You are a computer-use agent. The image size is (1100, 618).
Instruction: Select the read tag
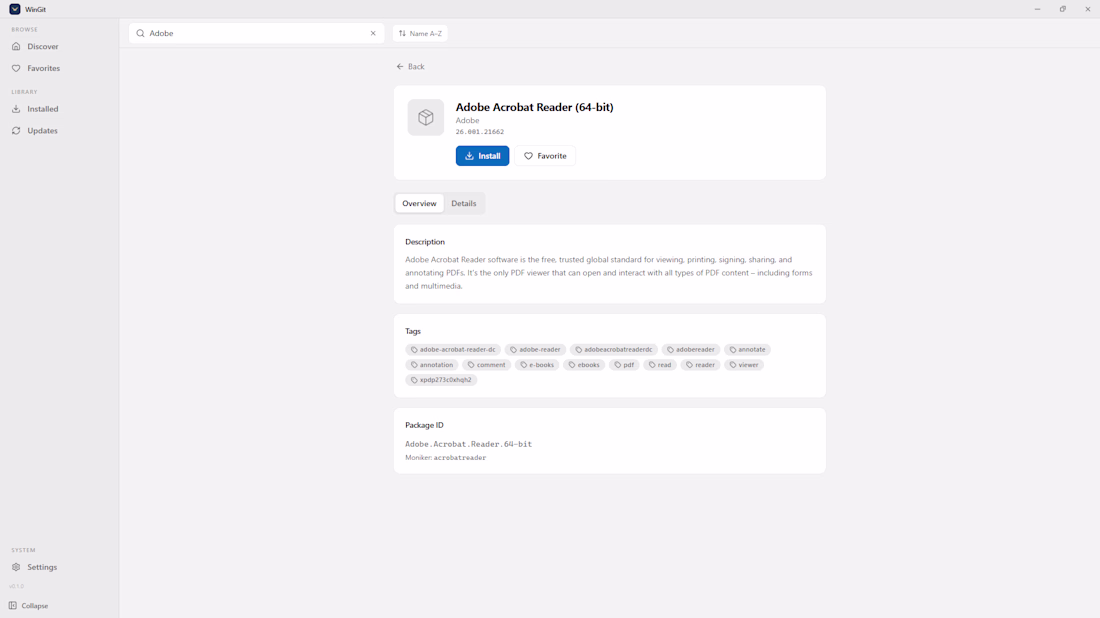point(660,365)
